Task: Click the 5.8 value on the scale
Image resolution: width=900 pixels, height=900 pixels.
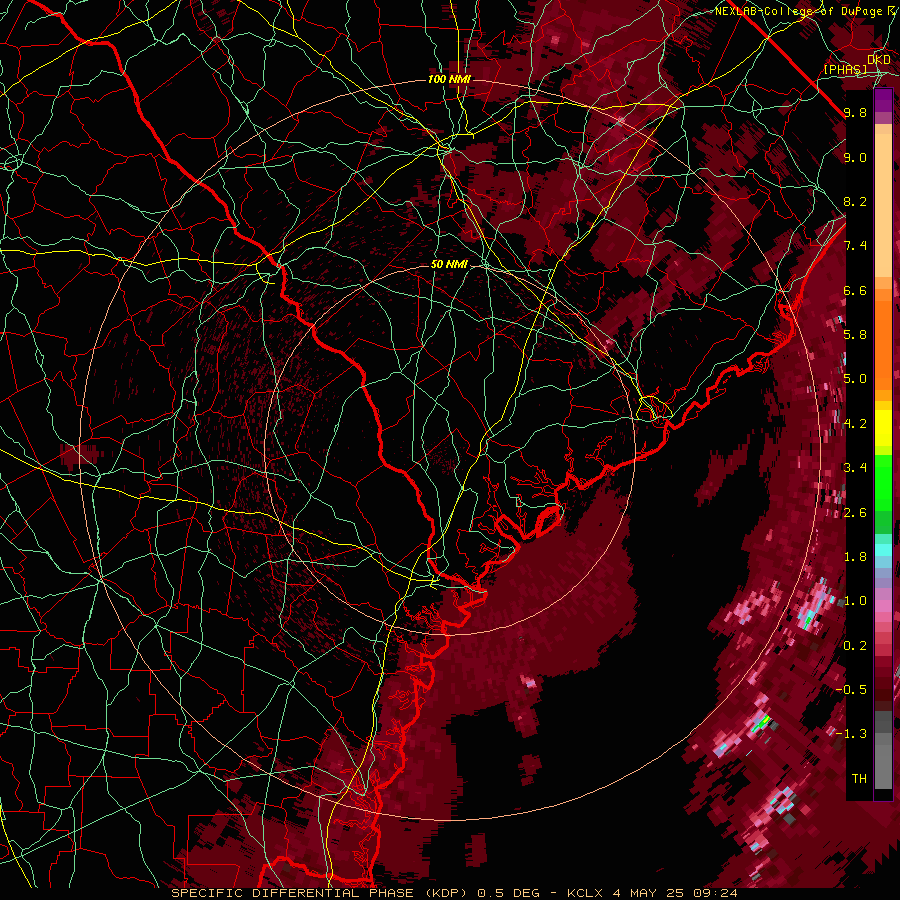Action: coord(855,335)
